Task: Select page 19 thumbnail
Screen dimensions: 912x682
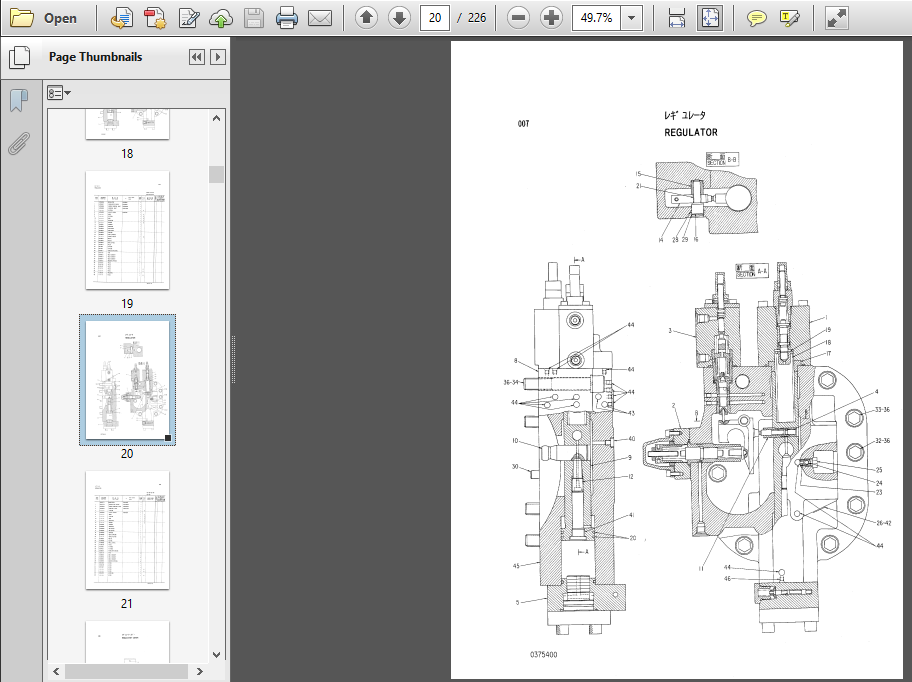Action: point(127,230)
